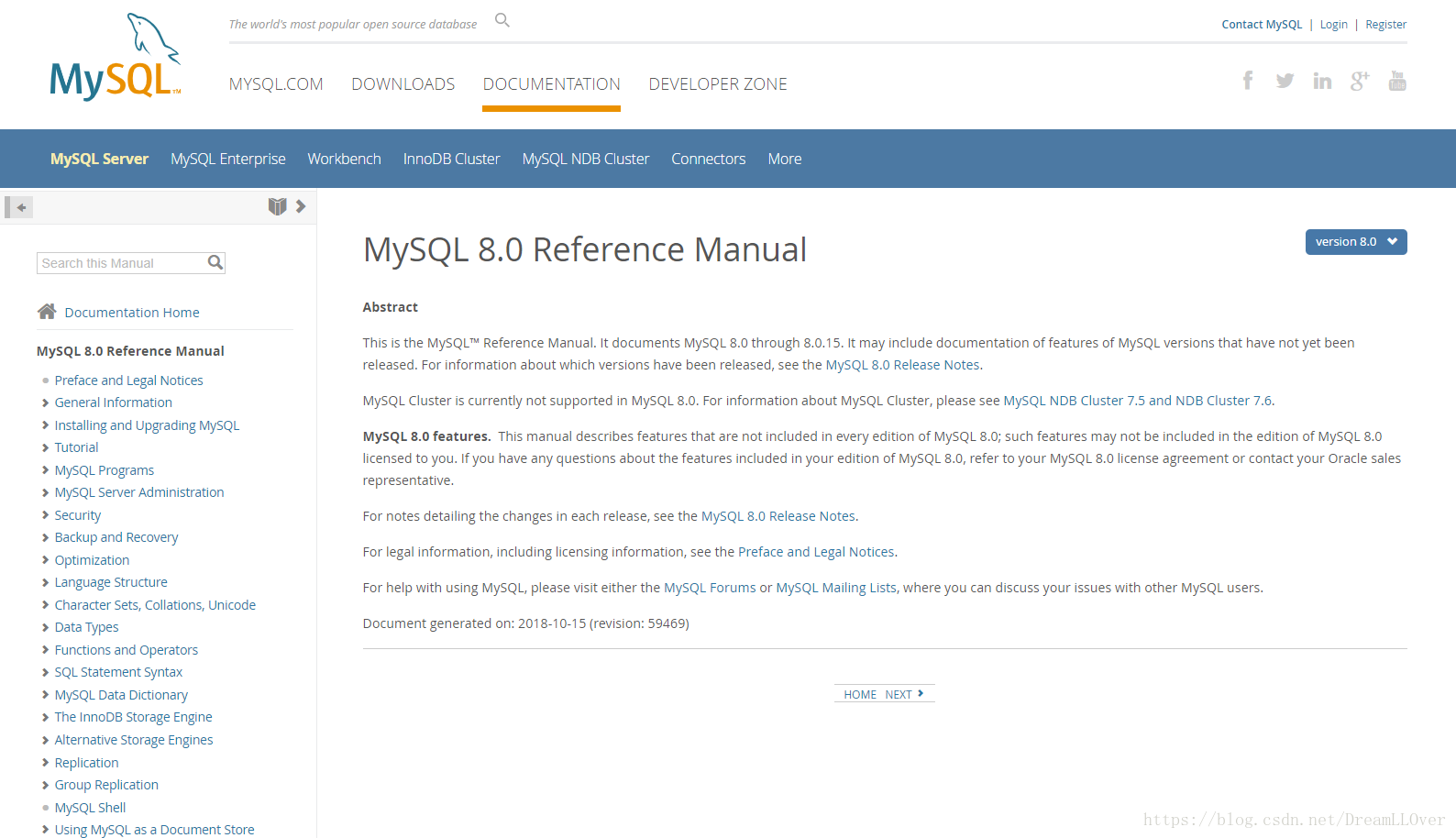Image resolution: width=1456 pixels, height=838 pixels.
Task: Click the Documentation Home house icon
Action: point(47,312)
